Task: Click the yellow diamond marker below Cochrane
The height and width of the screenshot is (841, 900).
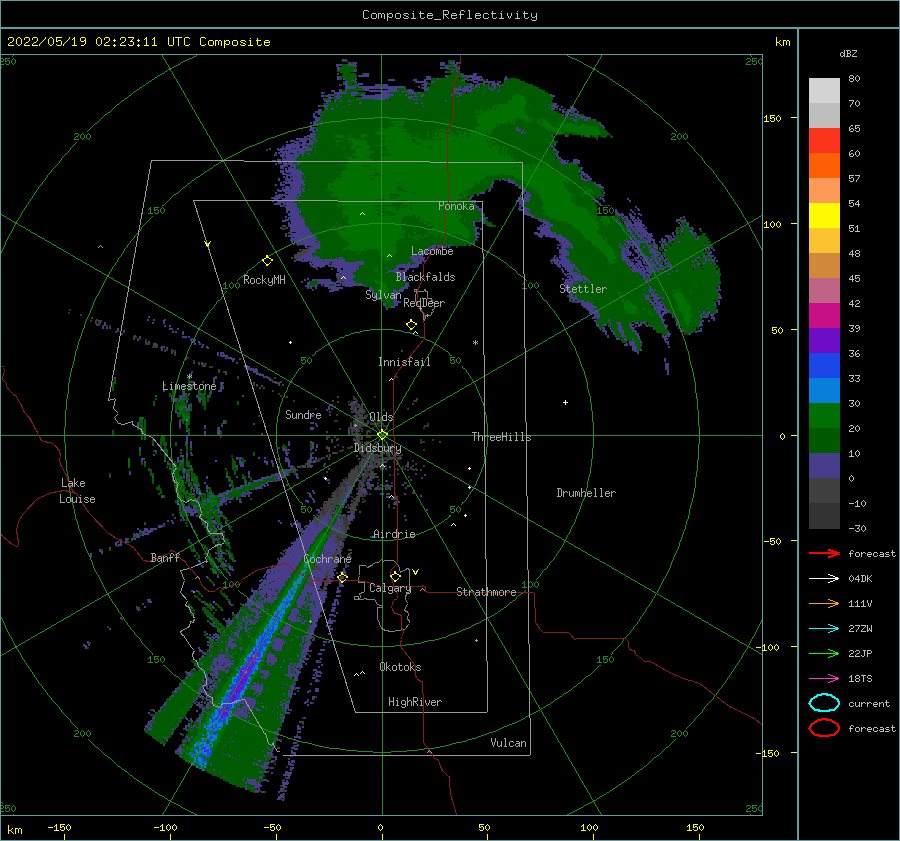Action: [342, 577]
